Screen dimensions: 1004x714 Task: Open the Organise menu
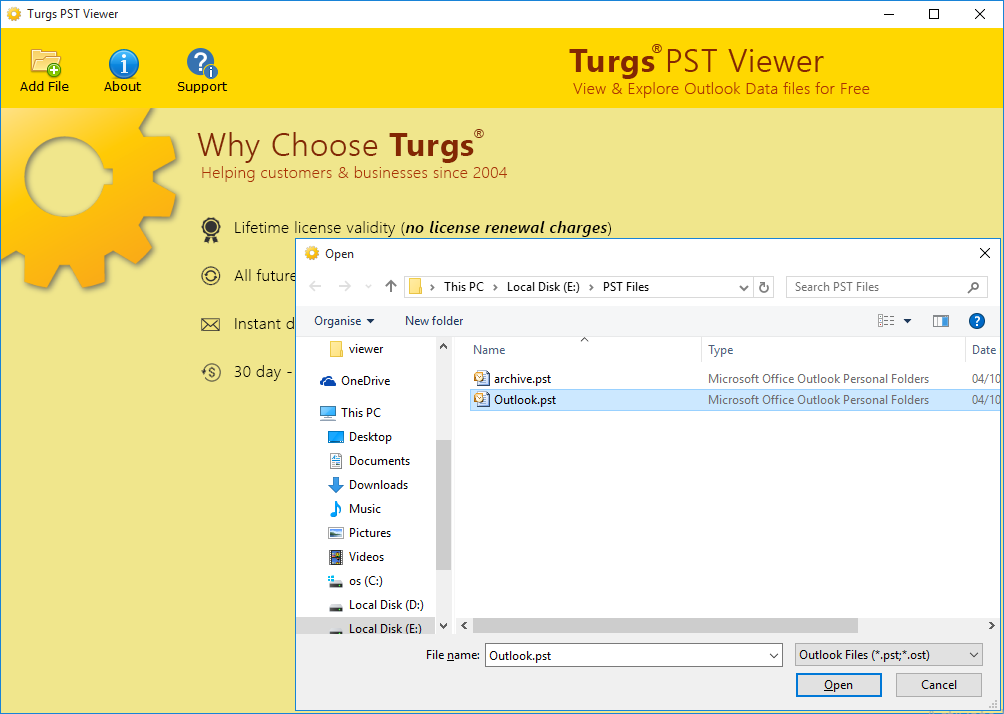tap(344, 321)
